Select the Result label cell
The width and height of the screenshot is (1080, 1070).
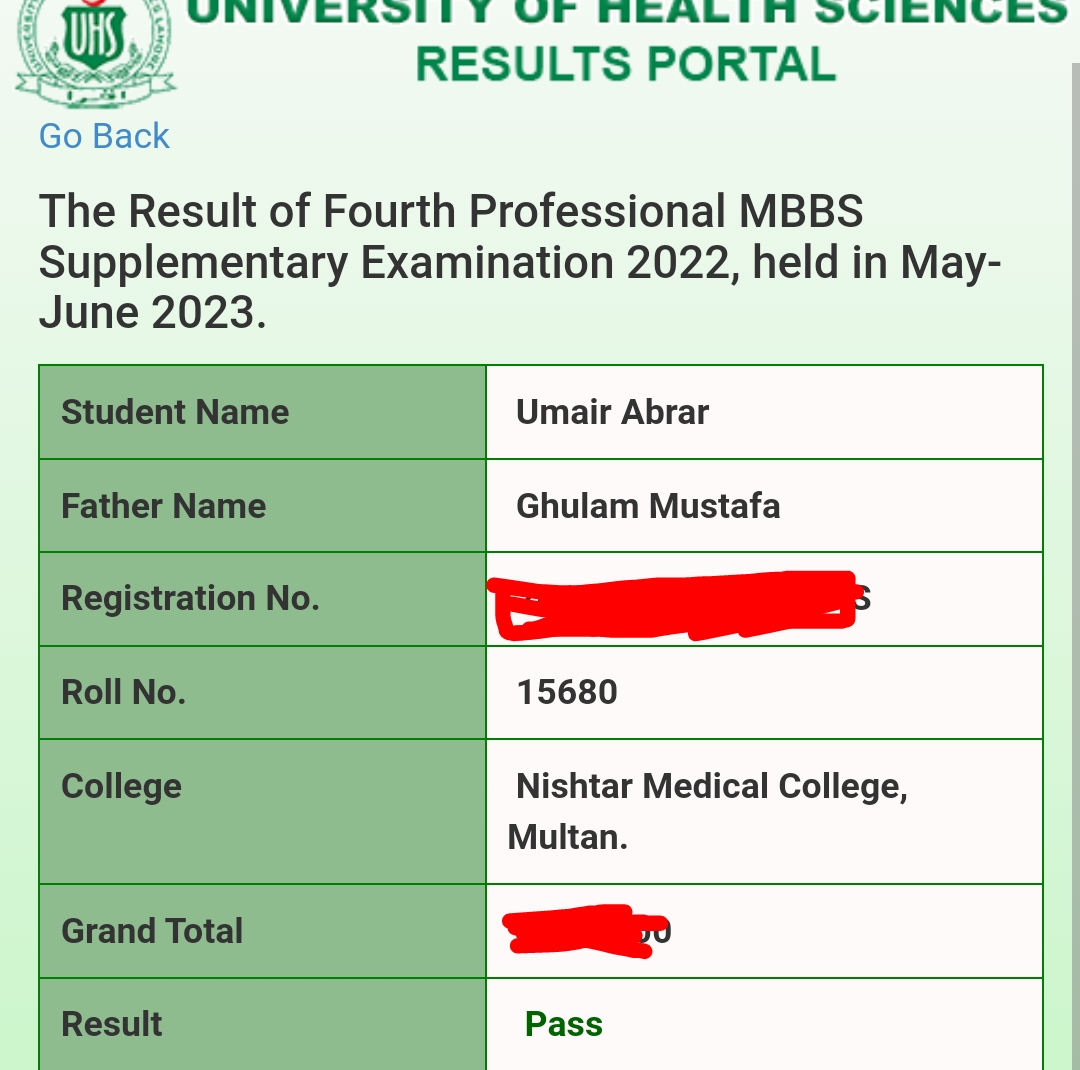point(262,1025)
